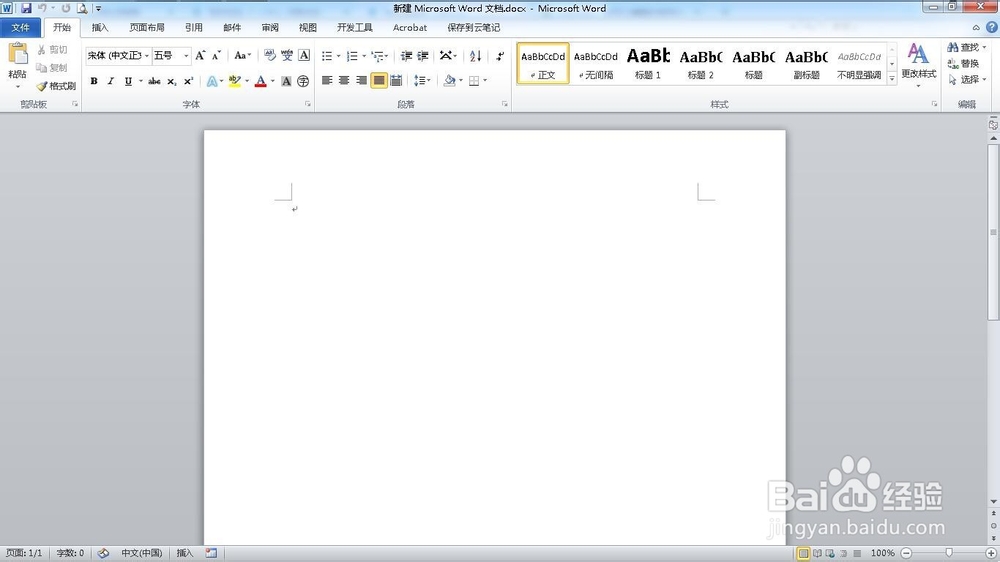Click the Print Preview icon in quick access toolbar
The image size is (1000, 562).
pyautogui.click(x=82, y=8)
